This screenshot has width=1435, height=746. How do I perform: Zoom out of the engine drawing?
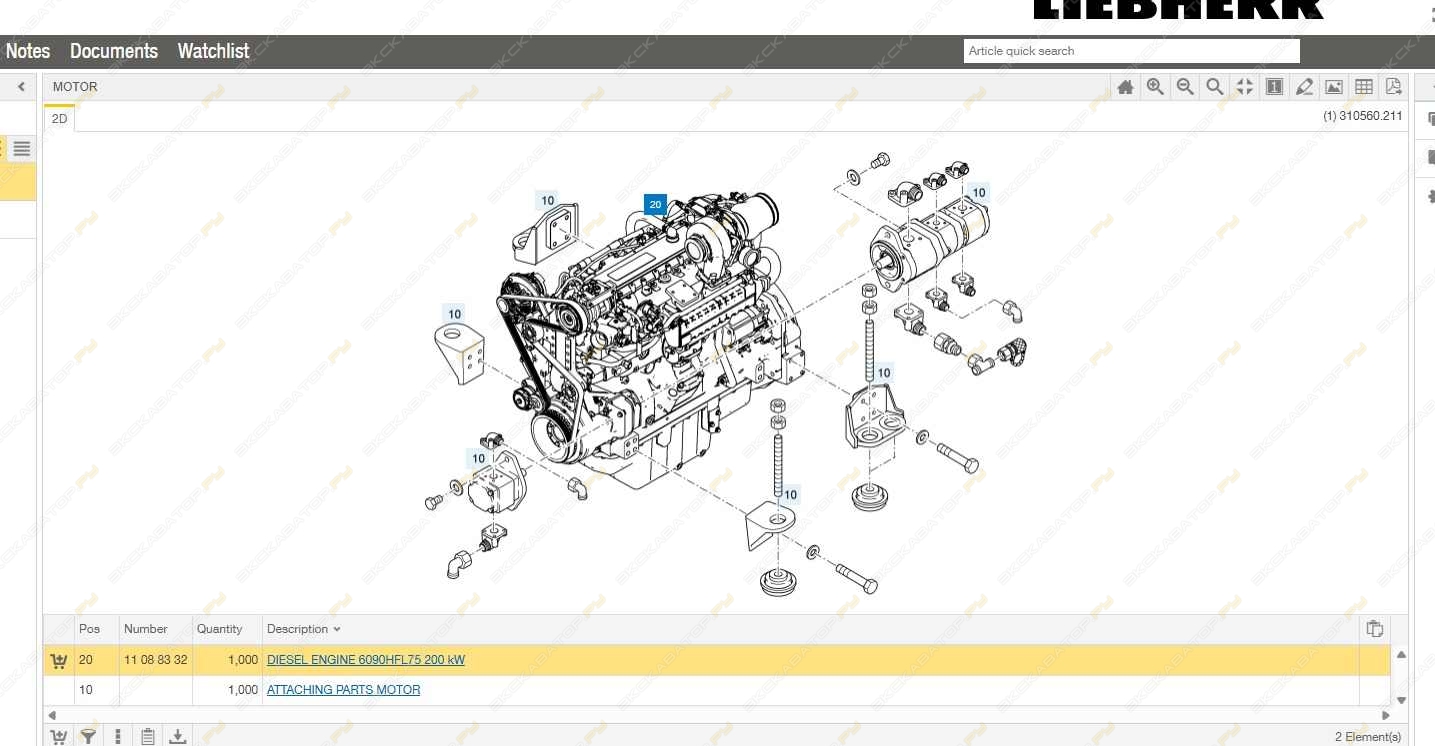(x=1185, y=87)
